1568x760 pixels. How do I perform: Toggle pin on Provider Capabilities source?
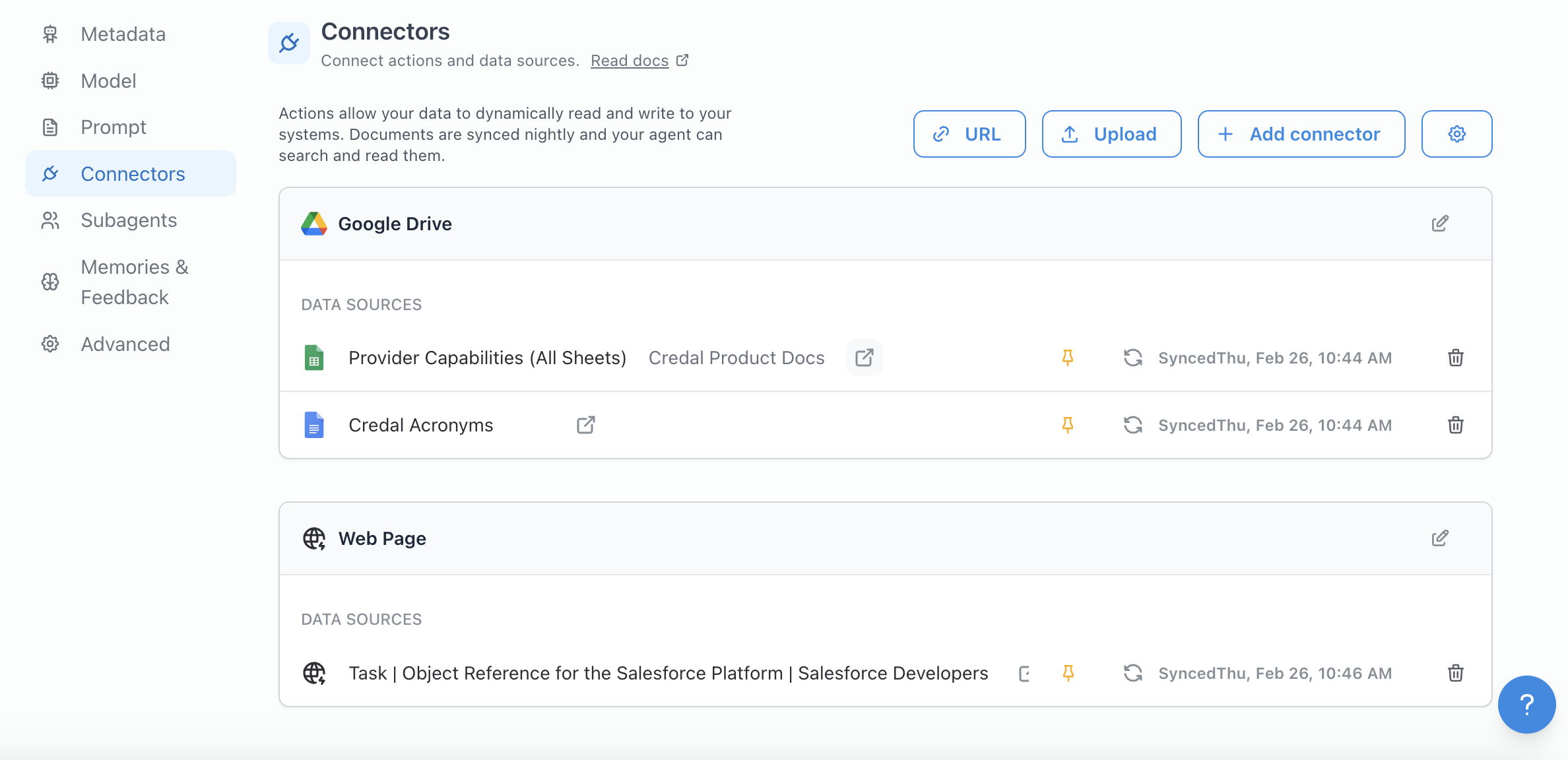(x=1067, y=358)
